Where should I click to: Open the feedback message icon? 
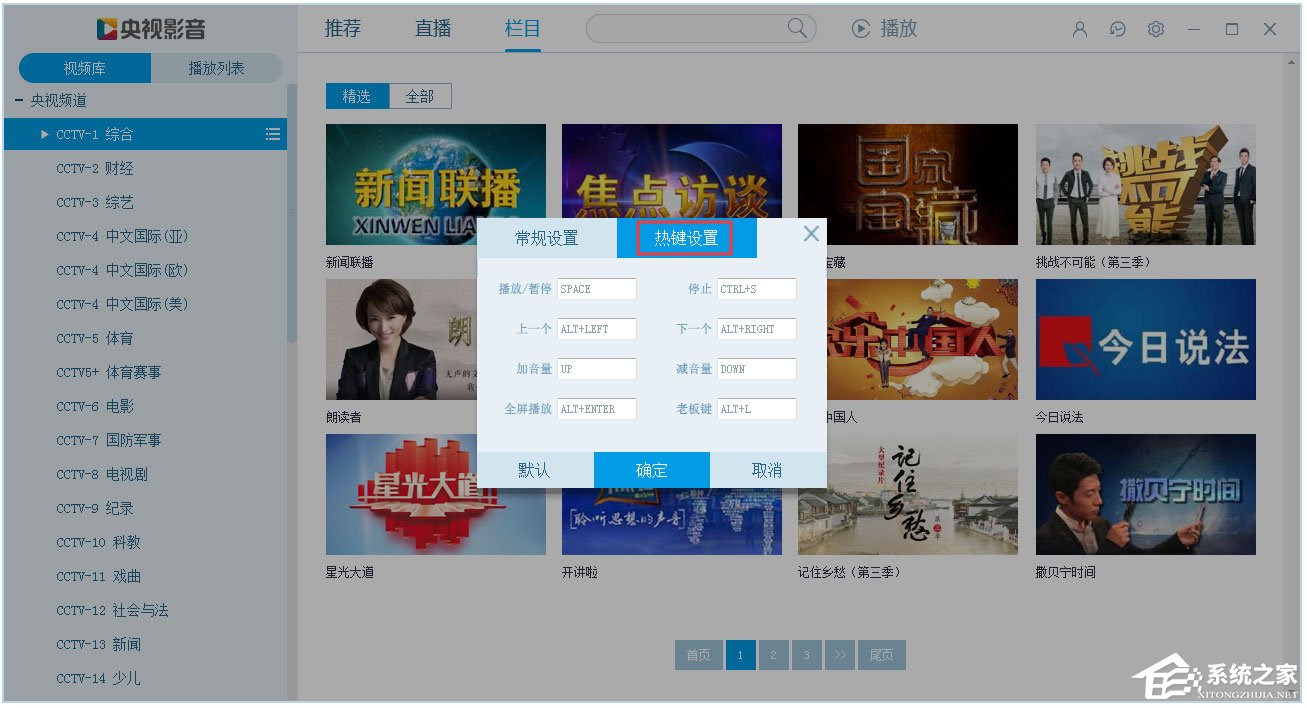click(1117, 29)
